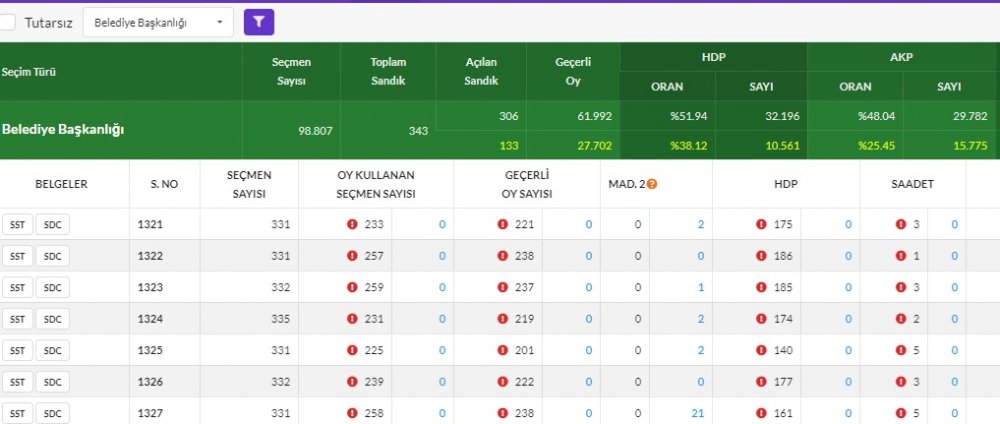Click red warning icon beside 233 in row 1321
Viewport: 1000px width, 424px height.
point(352,225)
